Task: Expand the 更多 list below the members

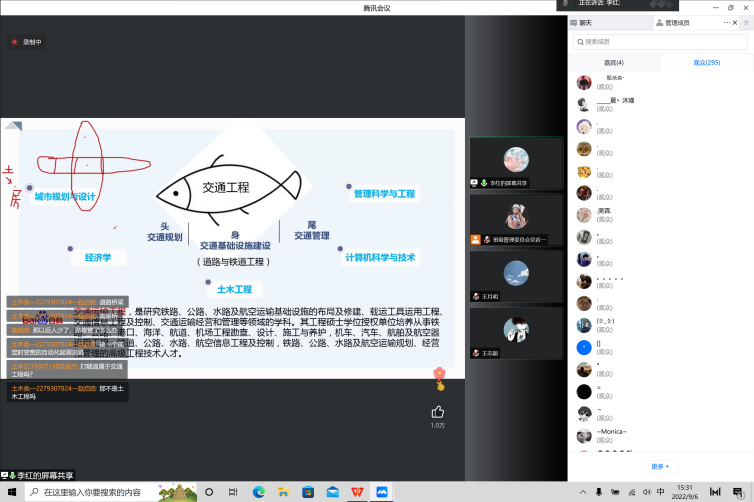Action: pos(659,466)
